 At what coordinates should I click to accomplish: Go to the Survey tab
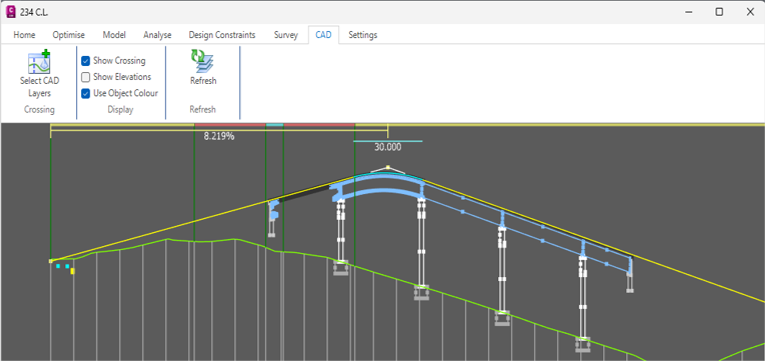coord(286,35)
